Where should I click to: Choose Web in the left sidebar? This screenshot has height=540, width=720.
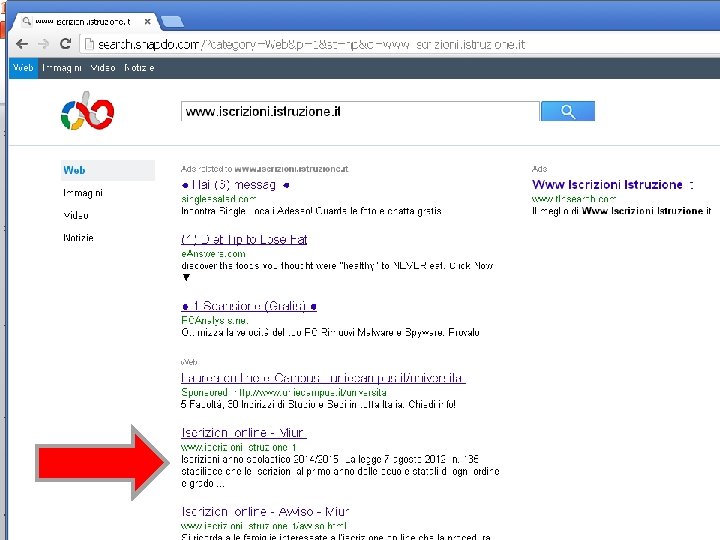[x=108, y=170]
